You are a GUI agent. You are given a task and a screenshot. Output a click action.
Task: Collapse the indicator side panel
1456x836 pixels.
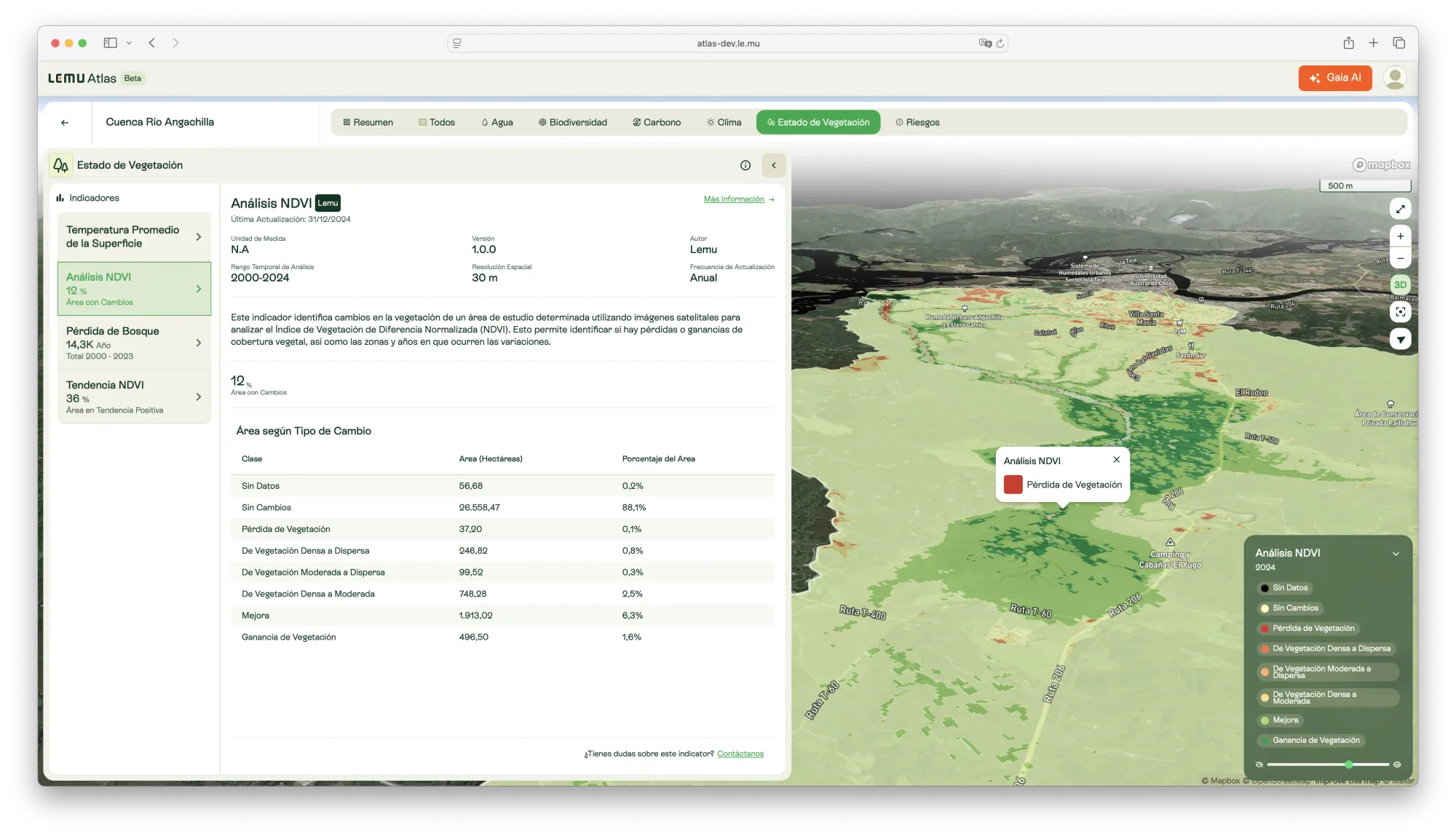point(773,165)
